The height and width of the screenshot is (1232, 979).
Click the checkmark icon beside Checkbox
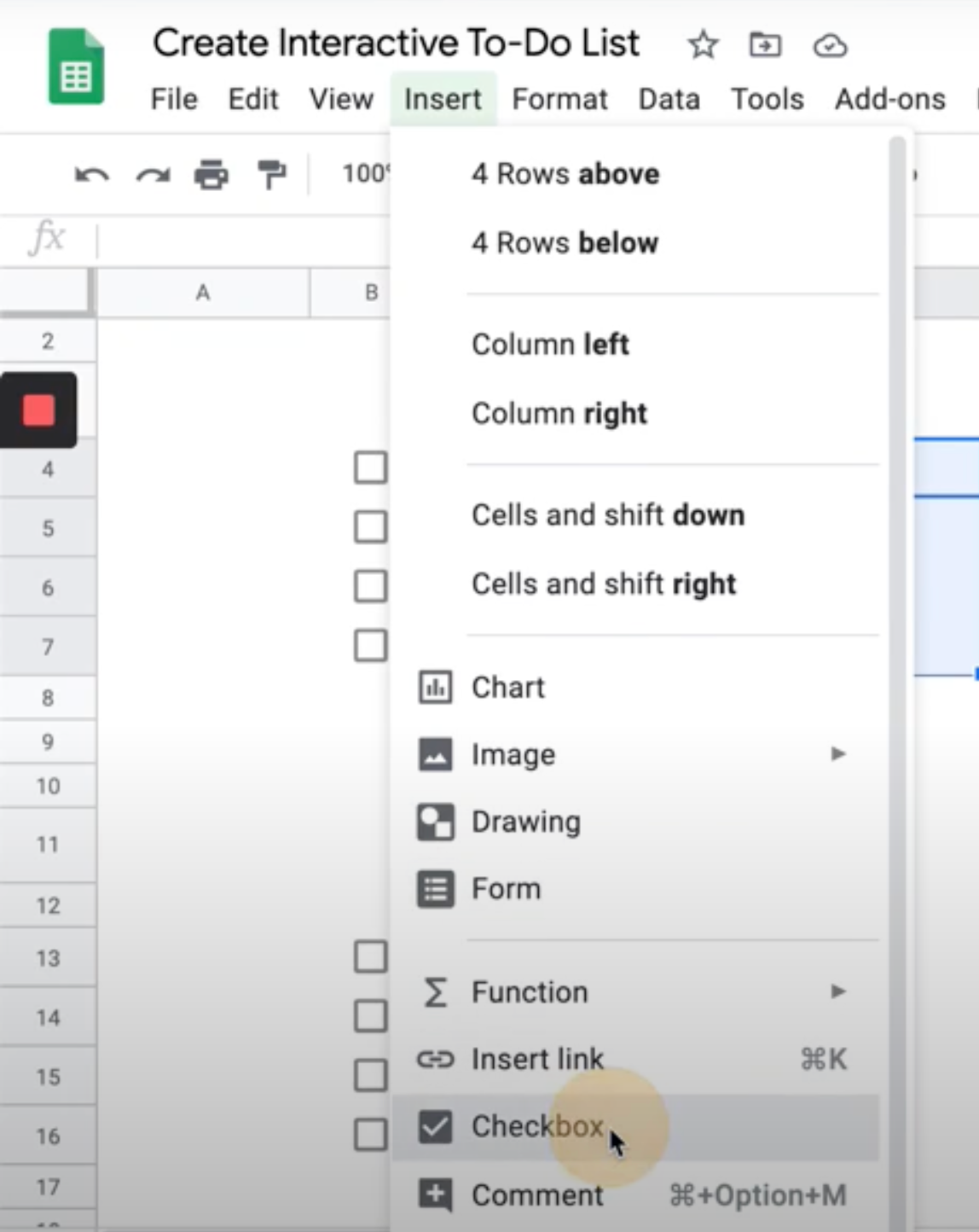pyautogui.click(x=435, y=1127)
